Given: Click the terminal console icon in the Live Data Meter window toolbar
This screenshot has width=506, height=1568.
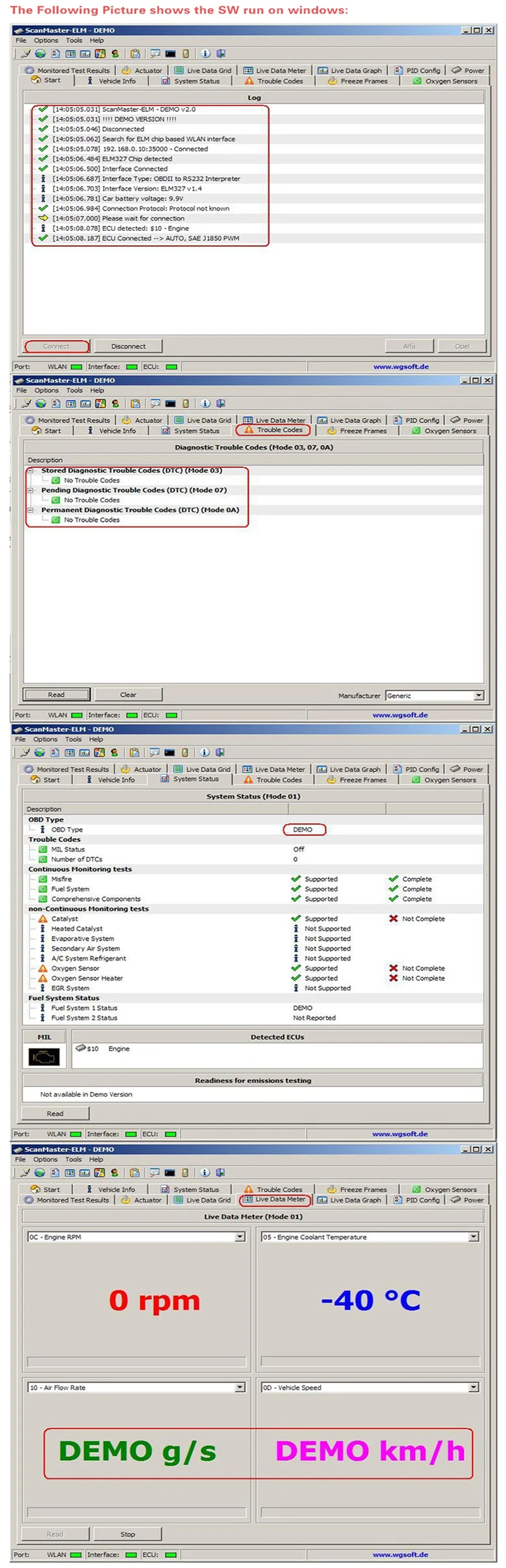Looking at the screenshot, I should pyautogui.click(x=170, y=1172).
